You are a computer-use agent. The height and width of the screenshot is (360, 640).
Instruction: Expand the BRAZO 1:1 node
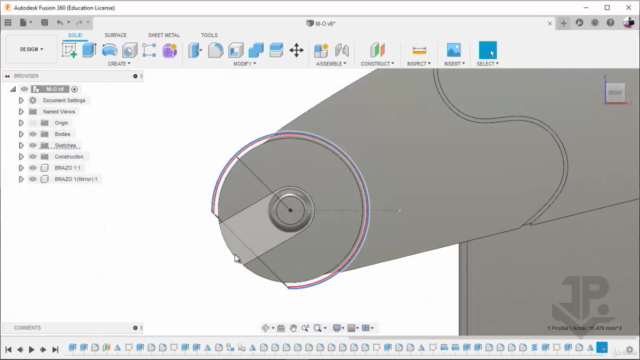coord(21,168)
